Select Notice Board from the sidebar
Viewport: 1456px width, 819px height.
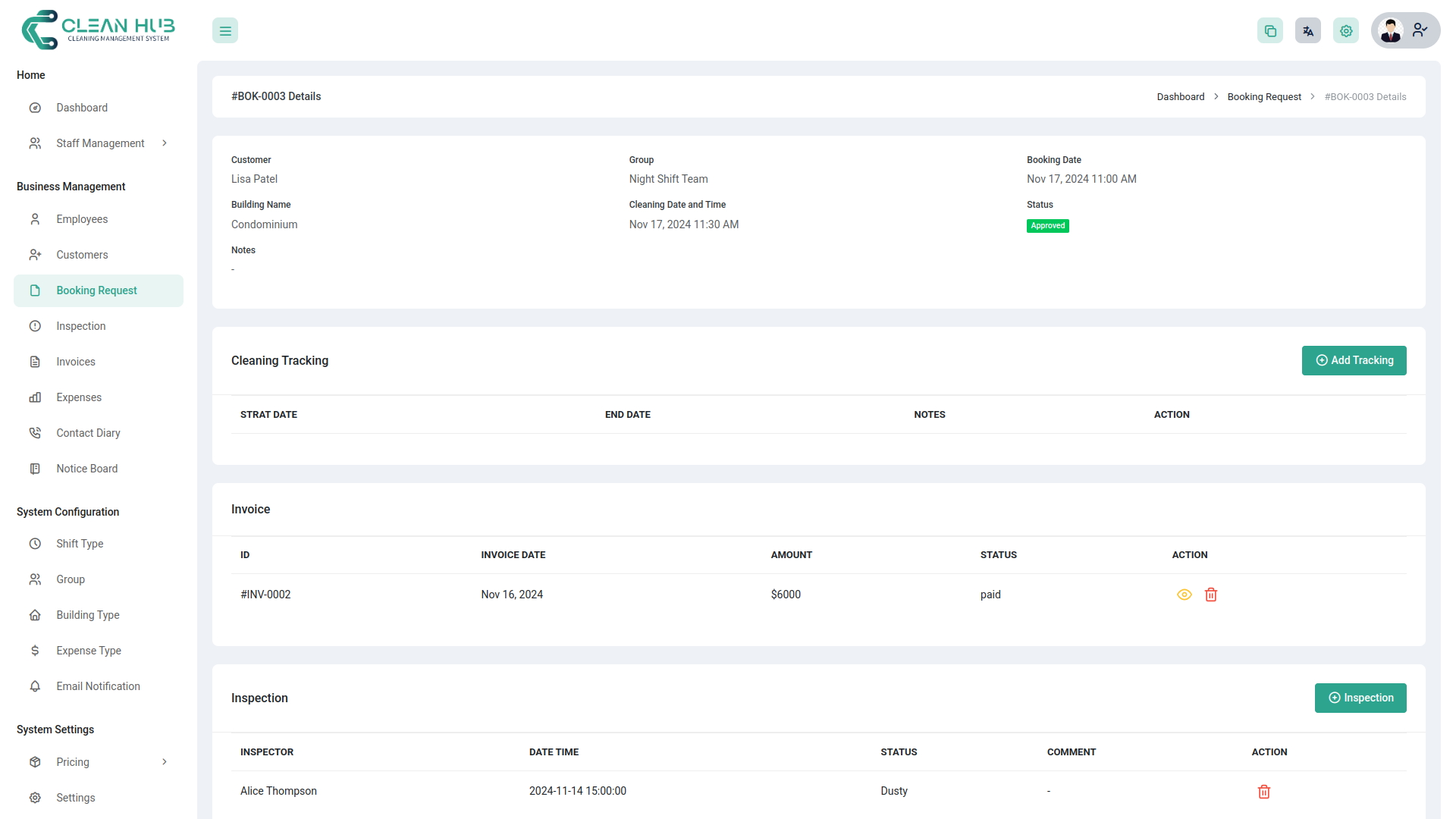click(x=86, y=468)
